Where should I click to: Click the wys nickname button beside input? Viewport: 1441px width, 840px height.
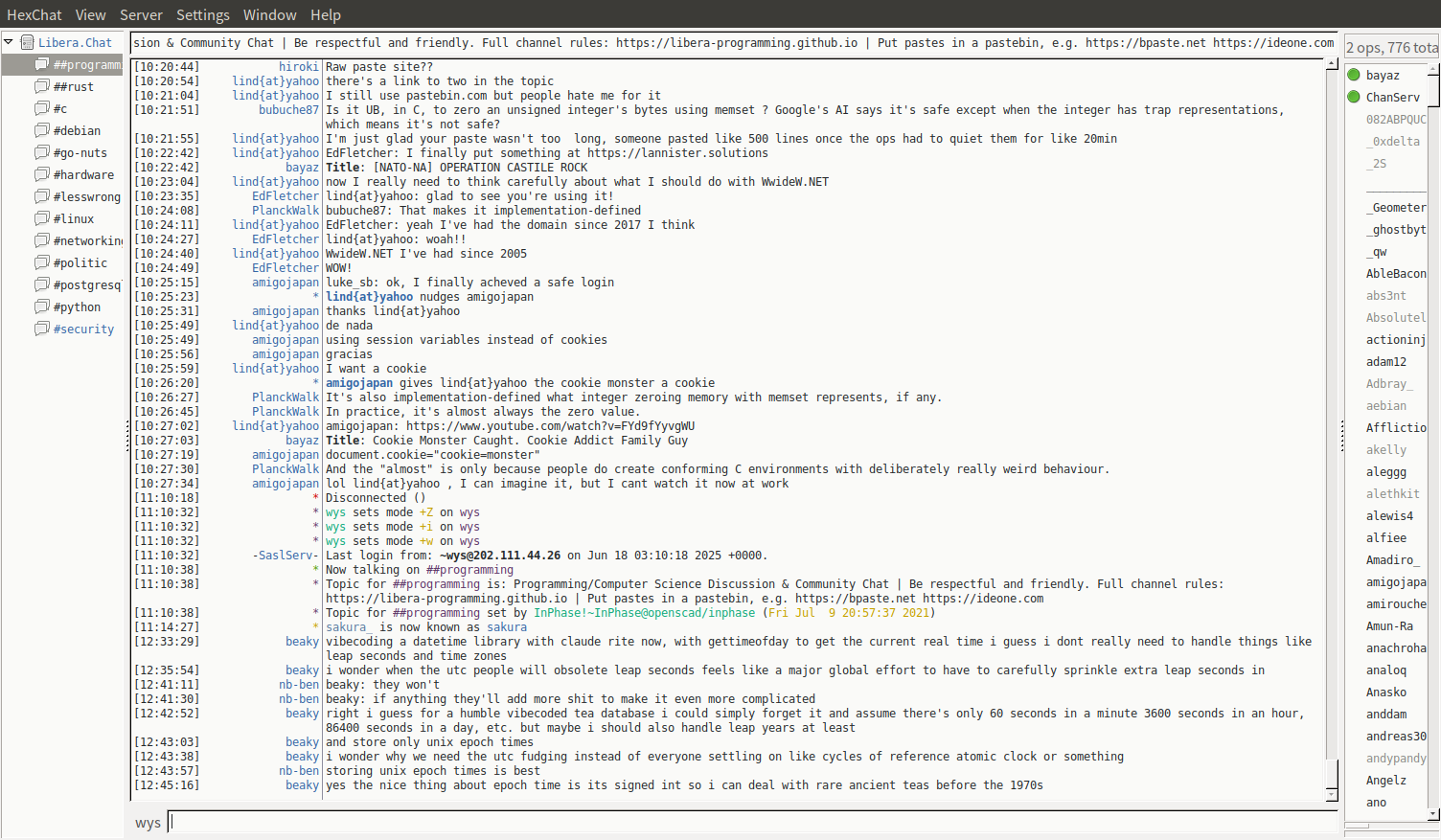coord(148,823)
